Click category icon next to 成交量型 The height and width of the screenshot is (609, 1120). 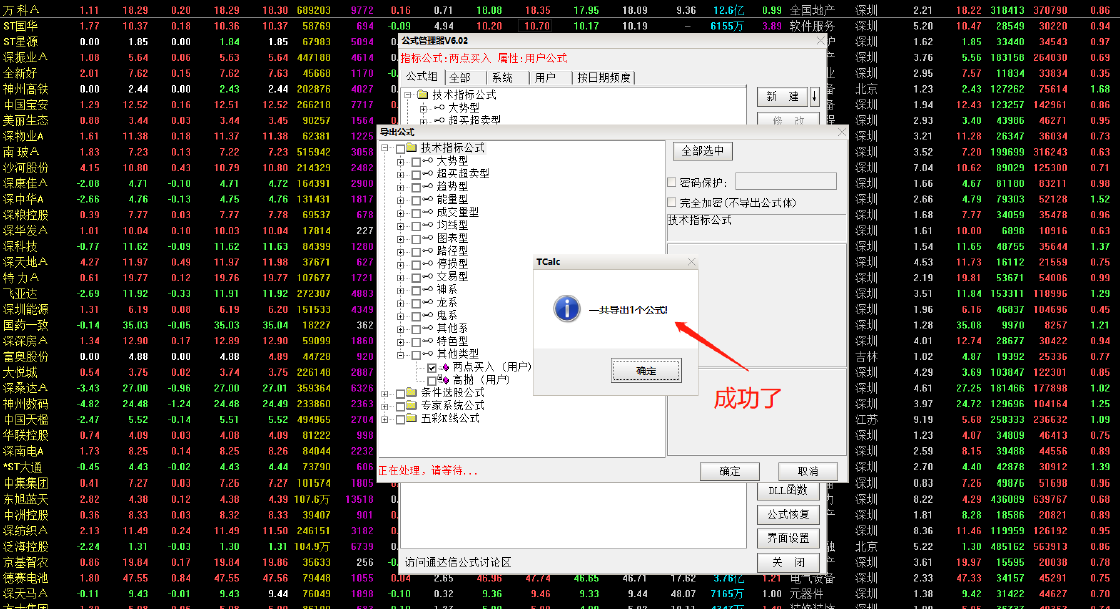click(x=428, y=212)
